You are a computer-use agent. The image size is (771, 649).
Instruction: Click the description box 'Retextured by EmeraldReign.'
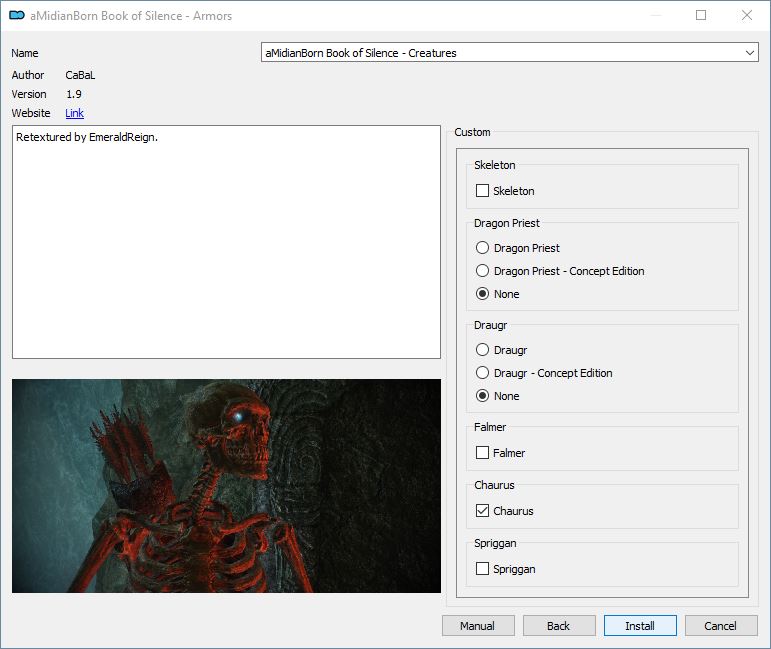pyautogui.click(x=226, y=242)
